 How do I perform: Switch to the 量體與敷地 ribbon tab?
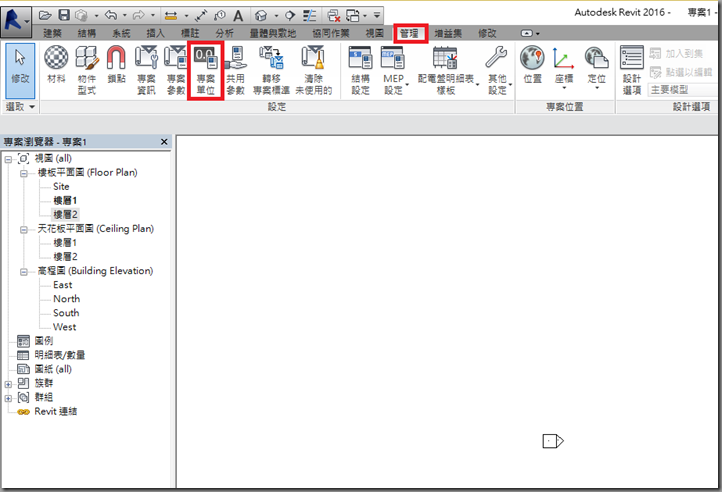click(x=273, y=33)
